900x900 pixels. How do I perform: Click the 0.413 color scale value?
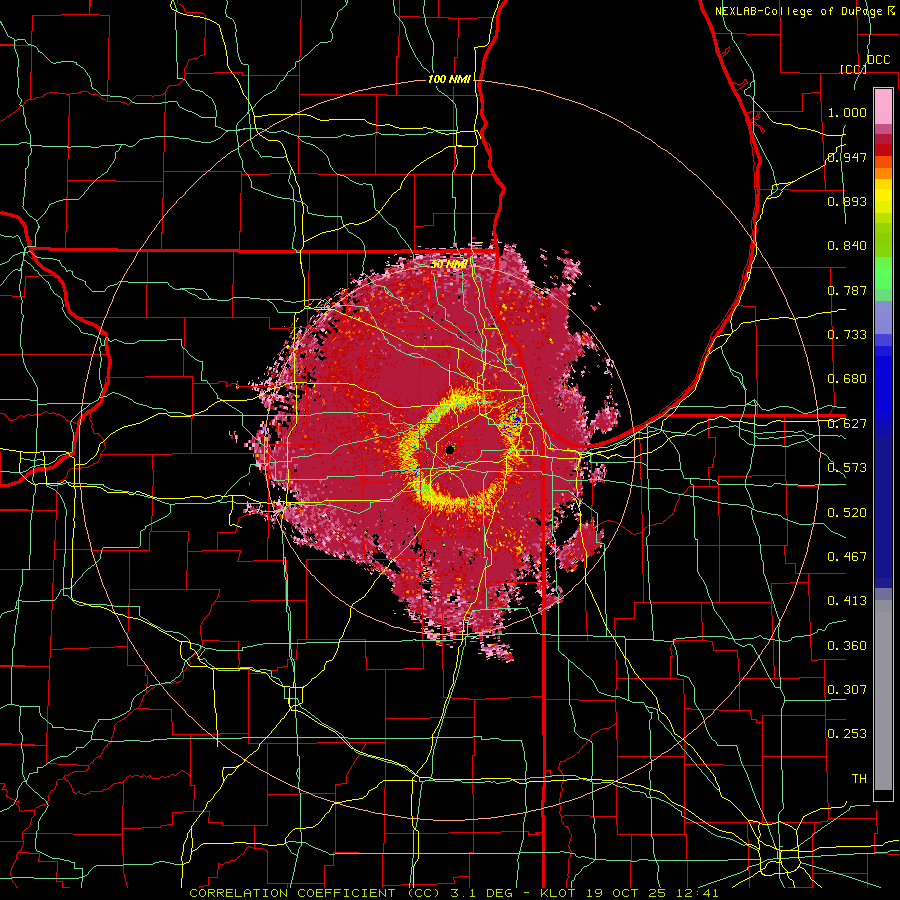point(847,601)
